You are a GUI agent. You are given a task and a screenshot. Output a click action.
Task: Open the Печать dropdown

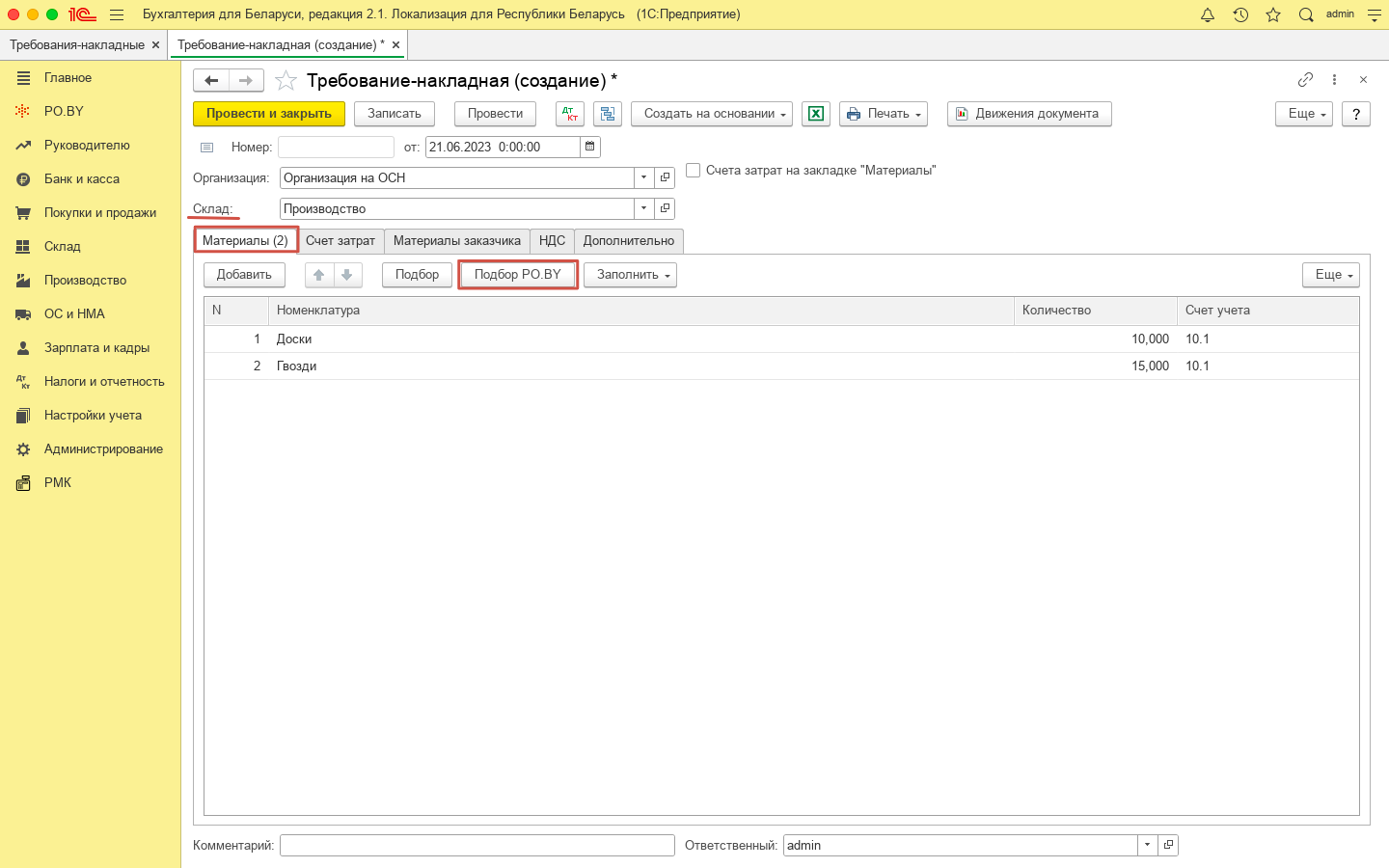click(884, 114)
